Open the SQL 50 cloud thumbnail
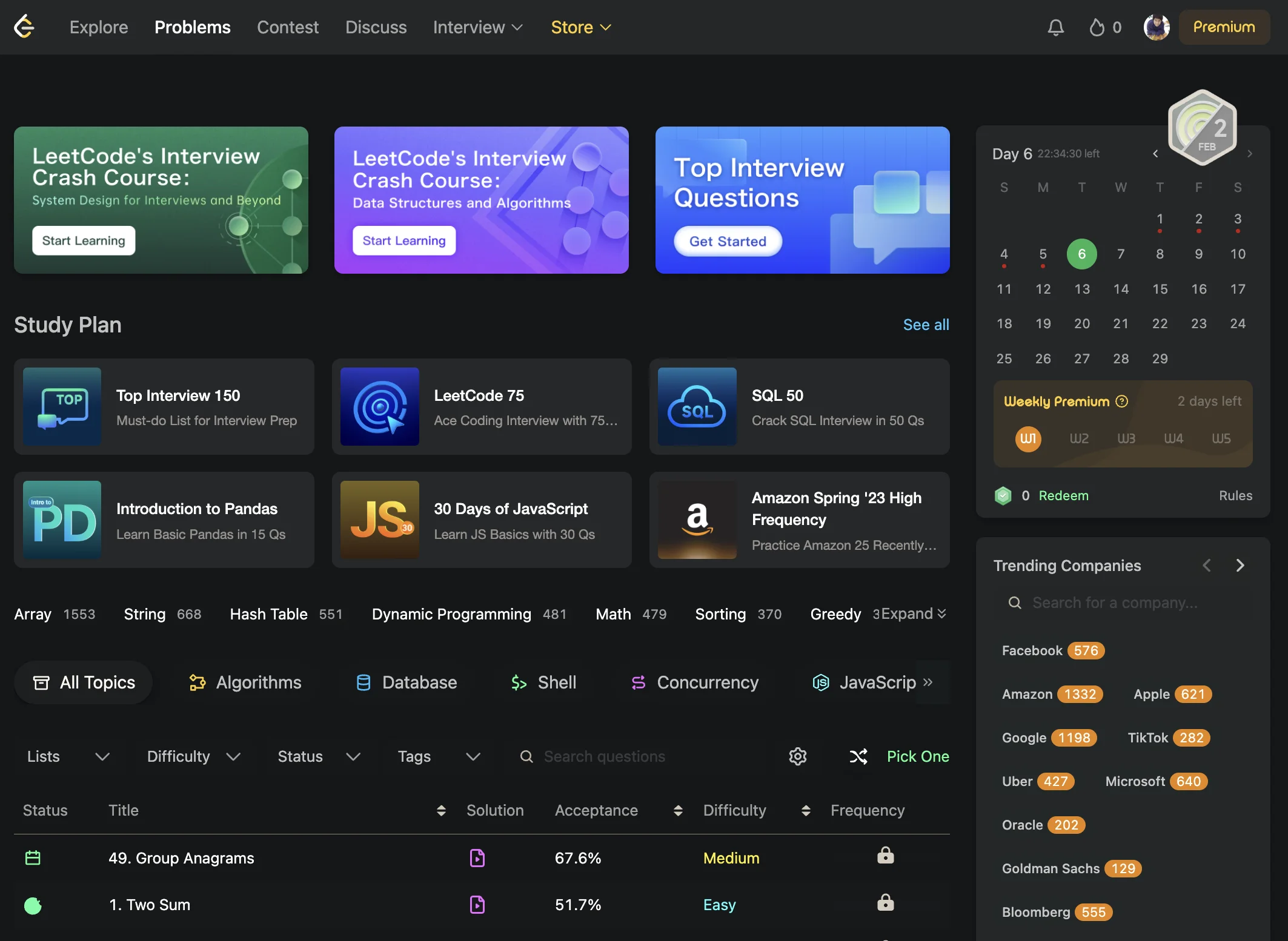 697,406
